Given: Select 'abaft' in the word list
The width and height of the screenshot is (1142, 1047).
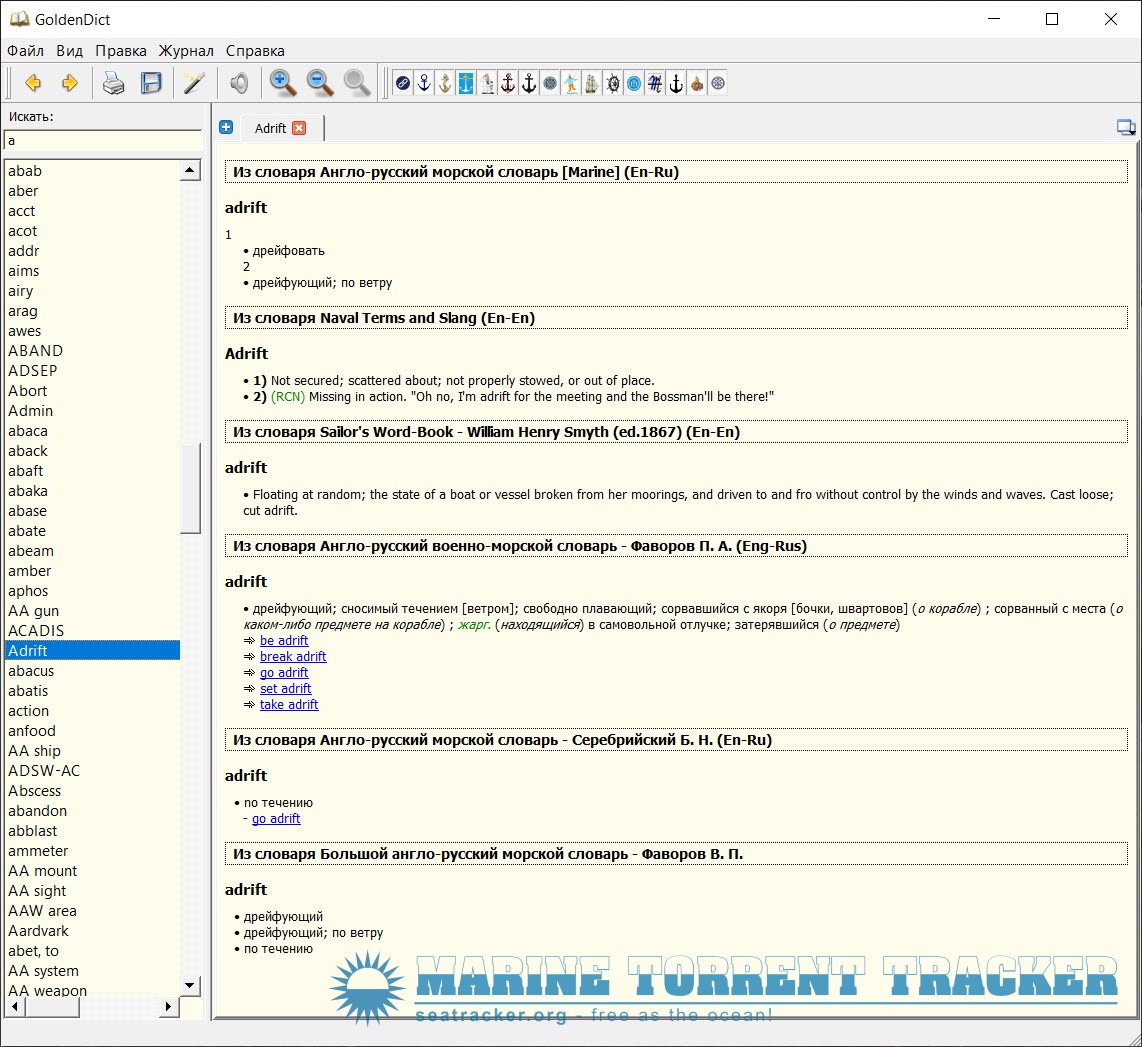Looking at the screenshot, I should coord(92,470).
